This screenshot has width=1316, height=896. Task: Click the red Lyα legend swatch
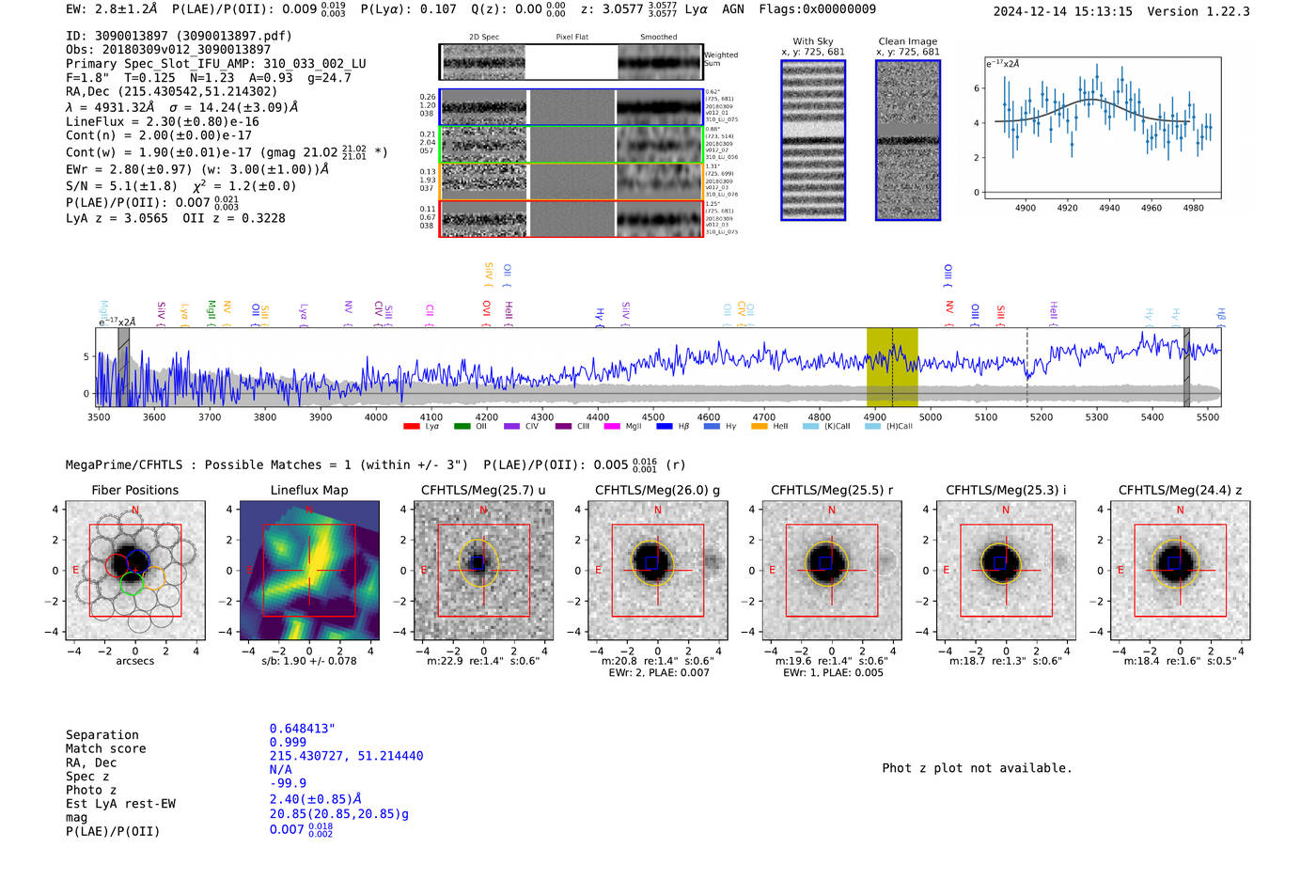[411, 427]
